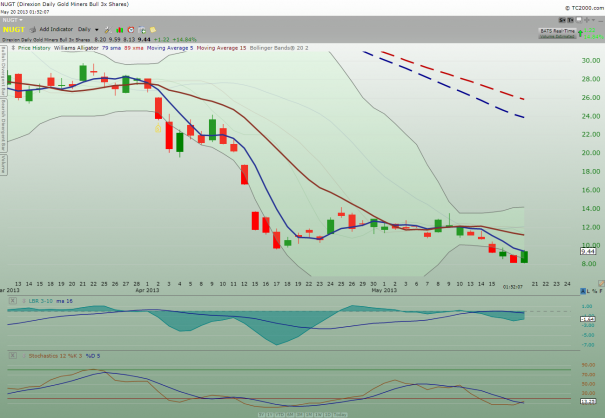Click the Bollinger Bands 20 2 legend label

tap(279, 48)
